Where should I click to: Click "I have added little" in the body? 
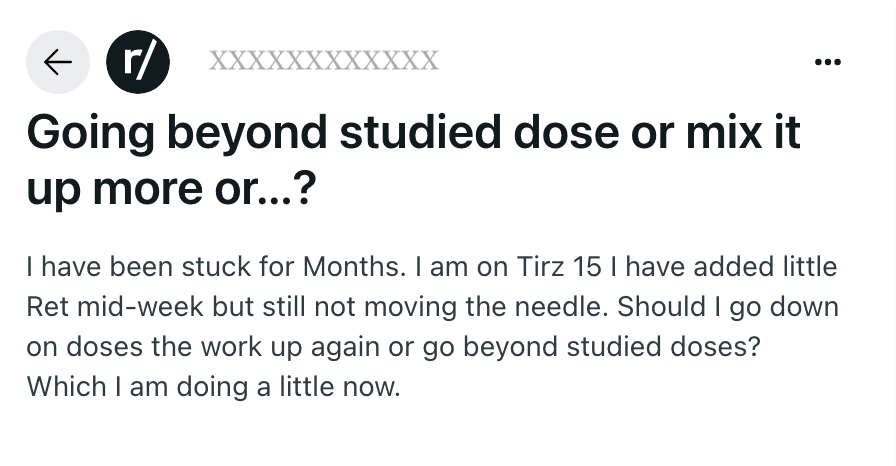(x=724, y=267)
